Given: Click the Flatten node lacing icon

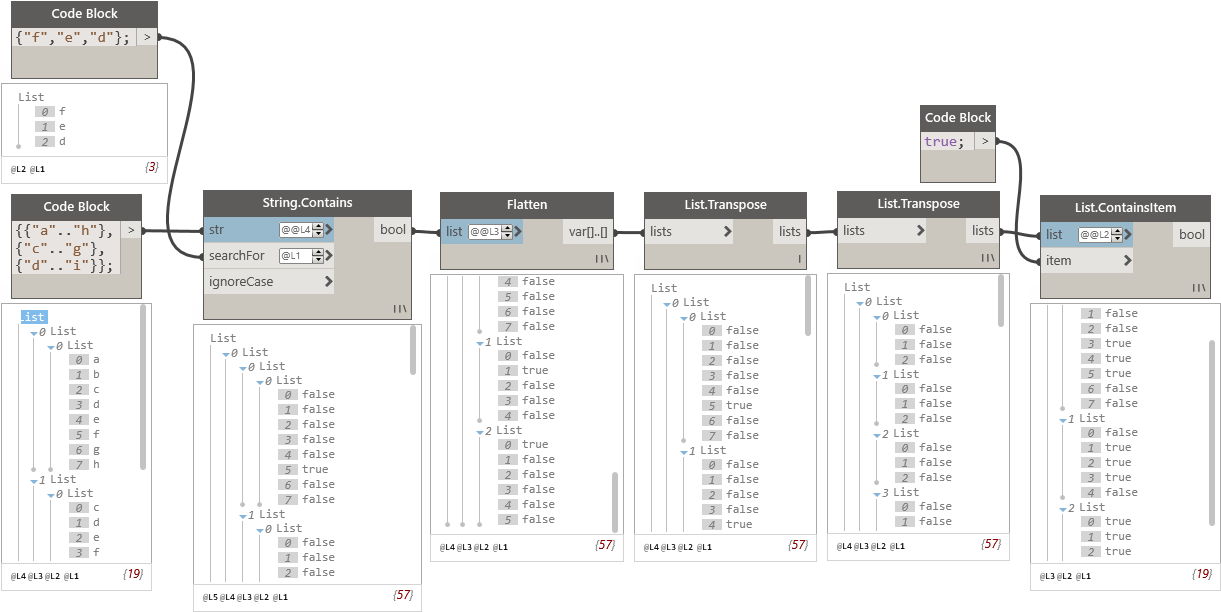Looking at the screenshot, I should (x=601, y=258).
